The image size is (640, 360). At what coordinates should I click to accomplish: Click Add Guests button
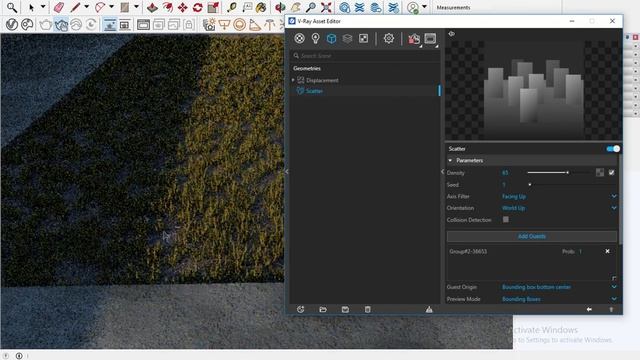point(532,236)
